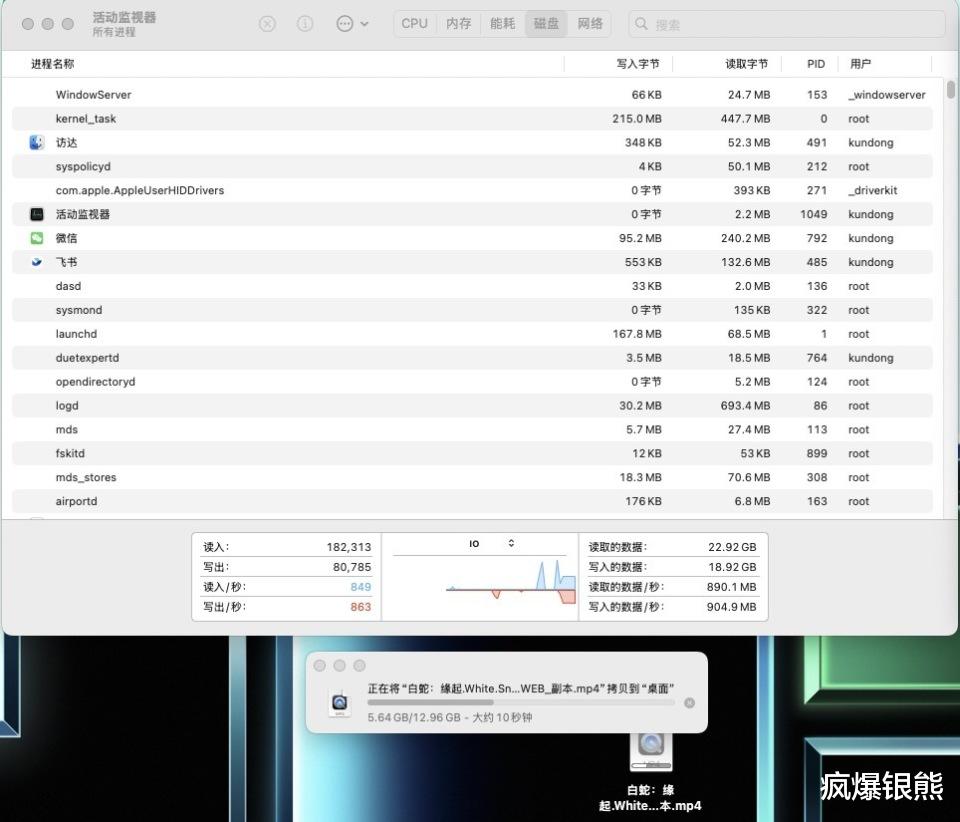Click the quit process (X) toolbar icon
Screen dimensions: 960x822
[266, 24]
